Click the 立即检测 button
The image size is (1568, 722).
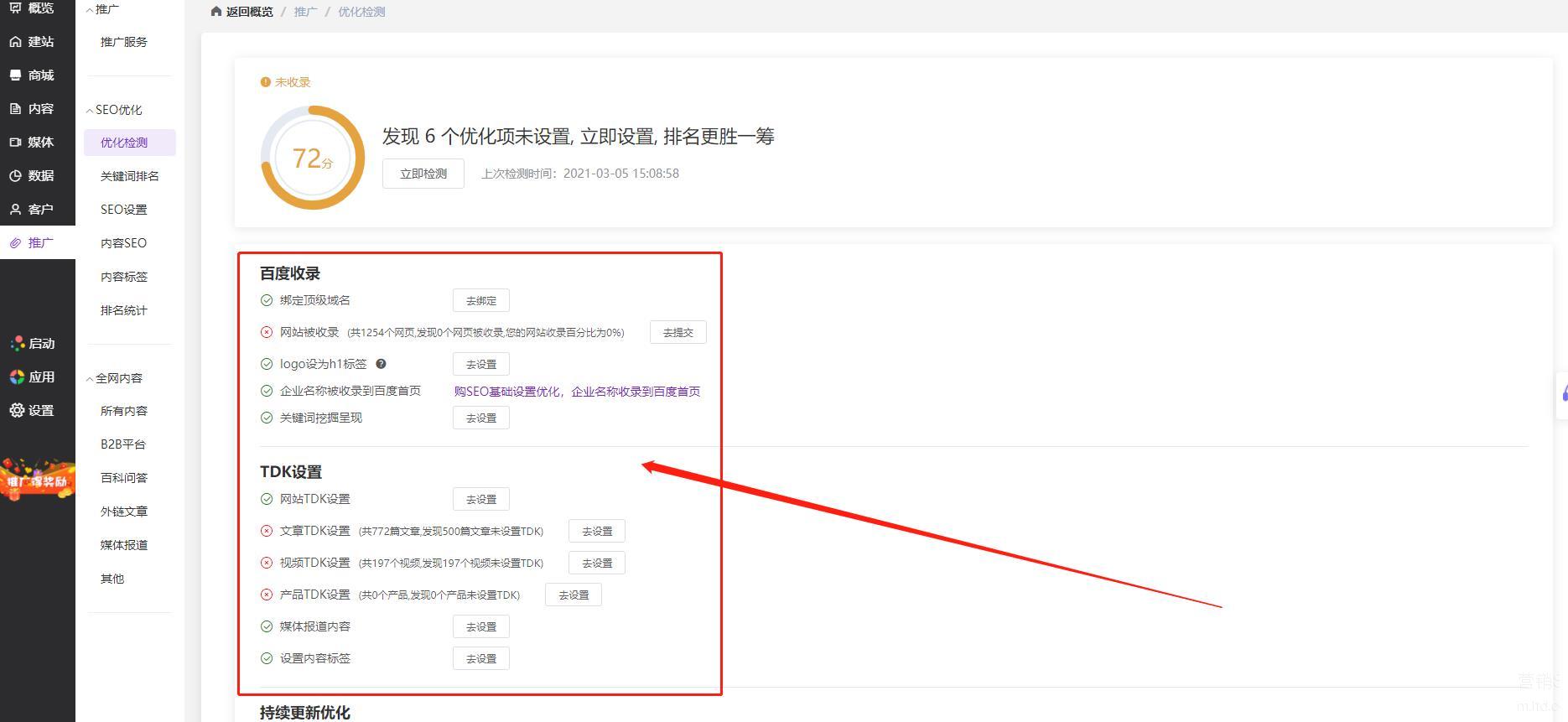(423, 174)
